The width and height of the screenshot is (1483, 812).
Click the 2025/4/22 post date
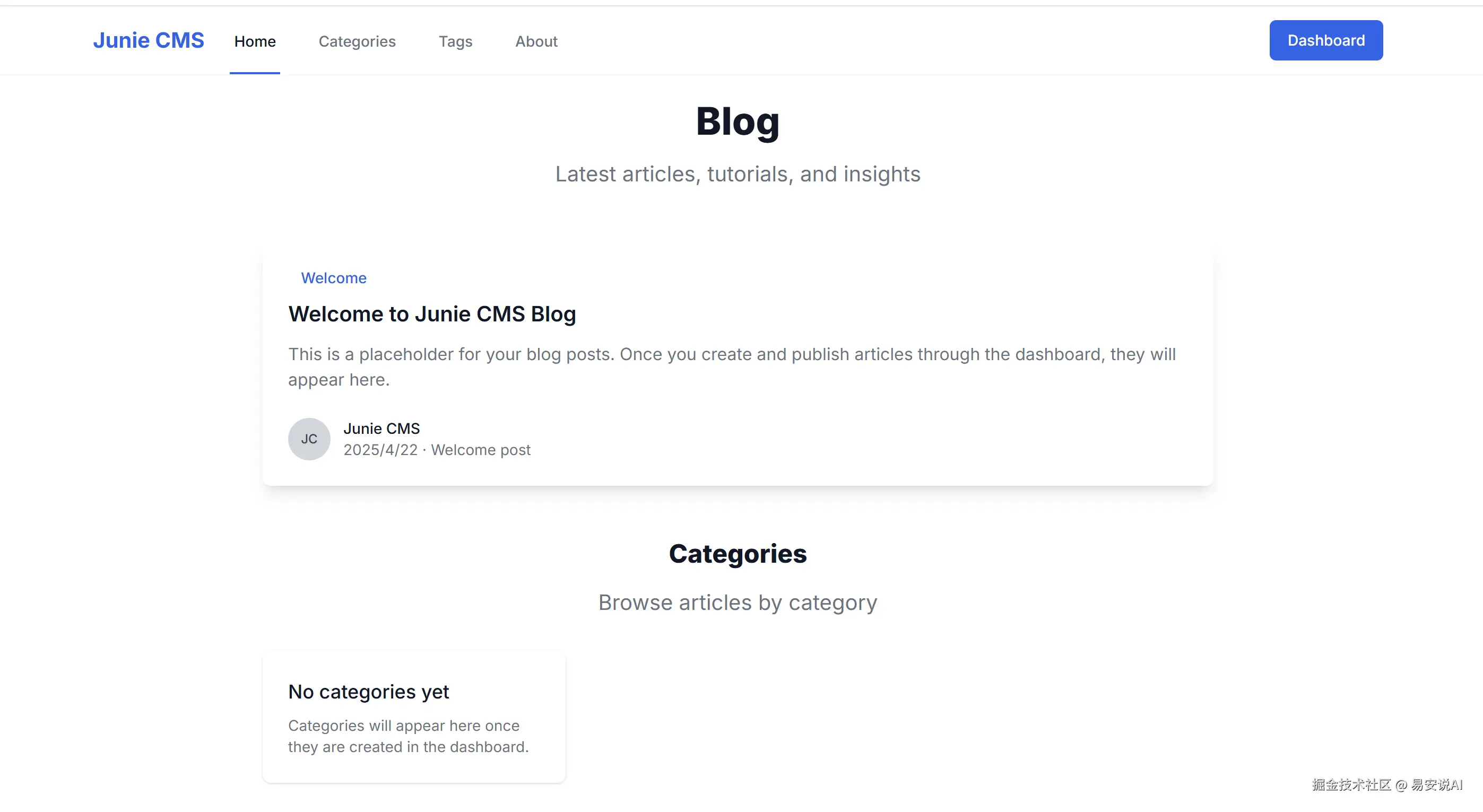click(x=380, y=450)
